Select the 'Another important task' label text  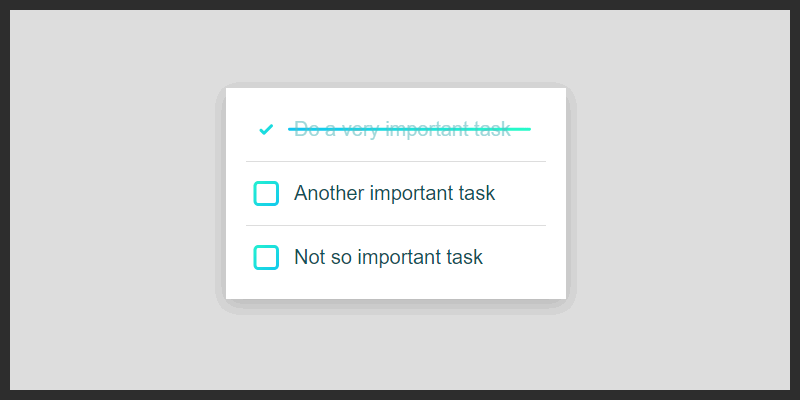tap(394, 193)
